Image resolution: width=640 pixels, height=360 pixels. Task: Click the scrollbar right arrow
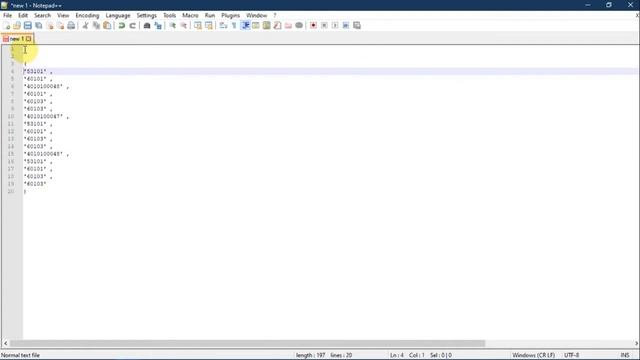[x=636, y=344]
